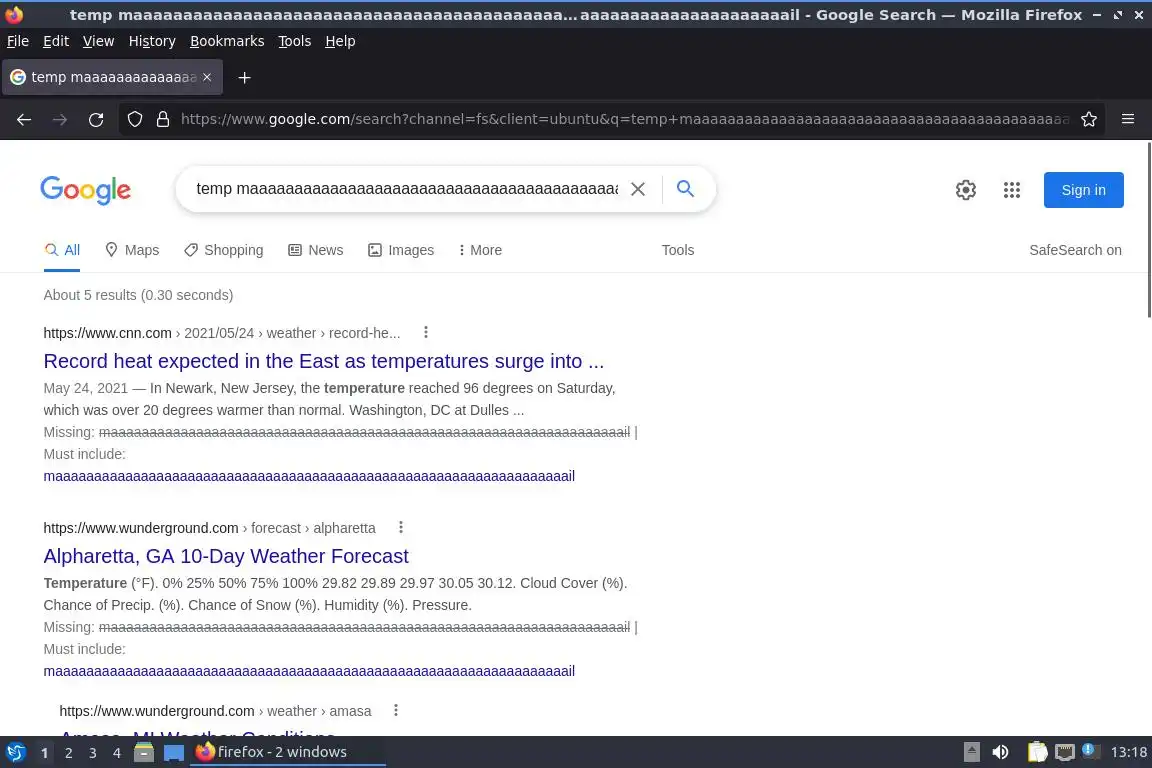
Task: Open the Tools menu in menu bar
Action: (x=295, y=41)
